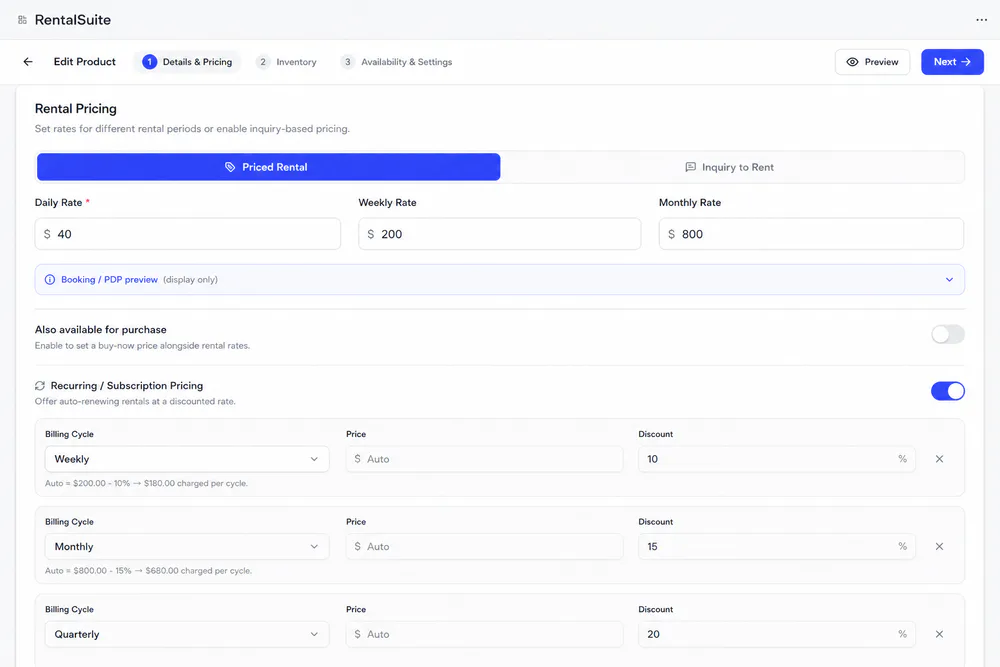
Task: Click the dollar sign in Weekly Rate
Action: tap(371, 234)
